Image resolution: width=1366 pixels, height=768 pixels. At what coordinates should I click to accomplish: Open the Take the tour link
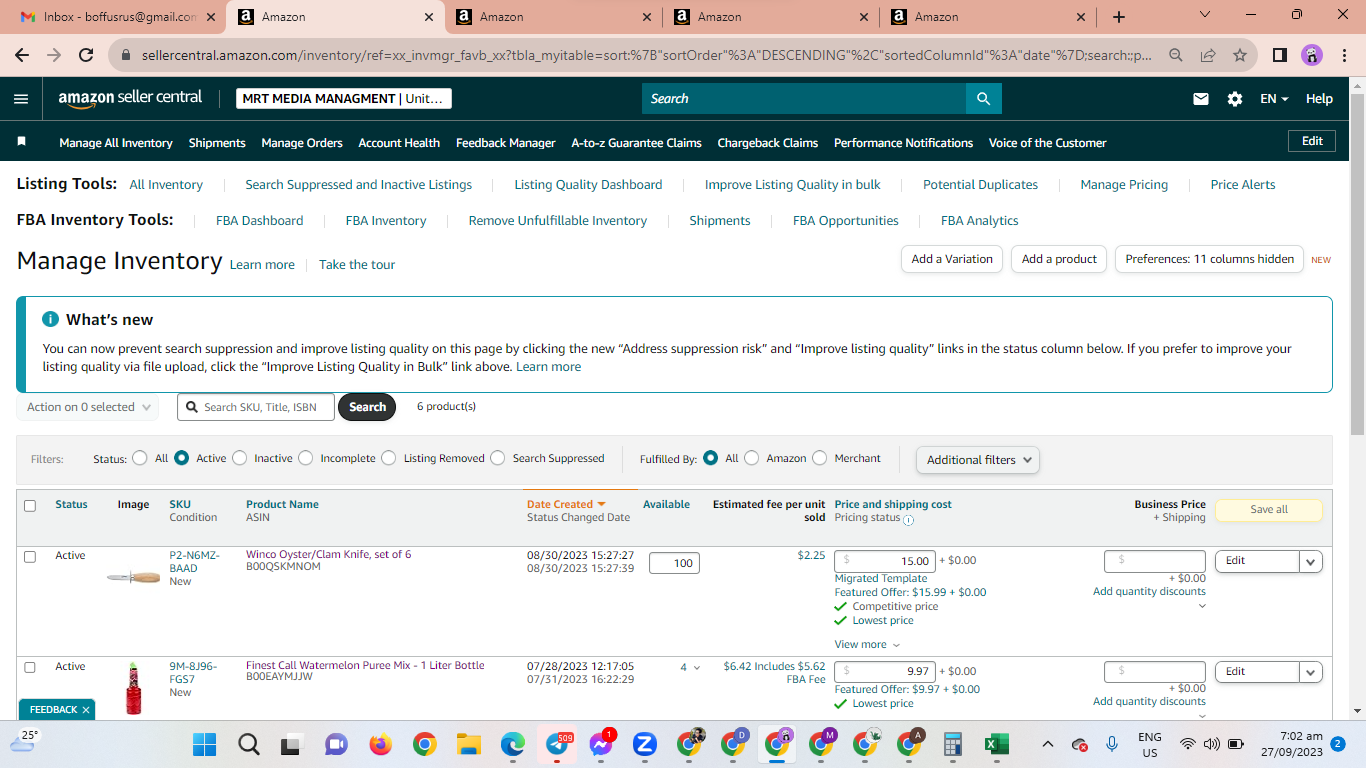pos(357,265)
